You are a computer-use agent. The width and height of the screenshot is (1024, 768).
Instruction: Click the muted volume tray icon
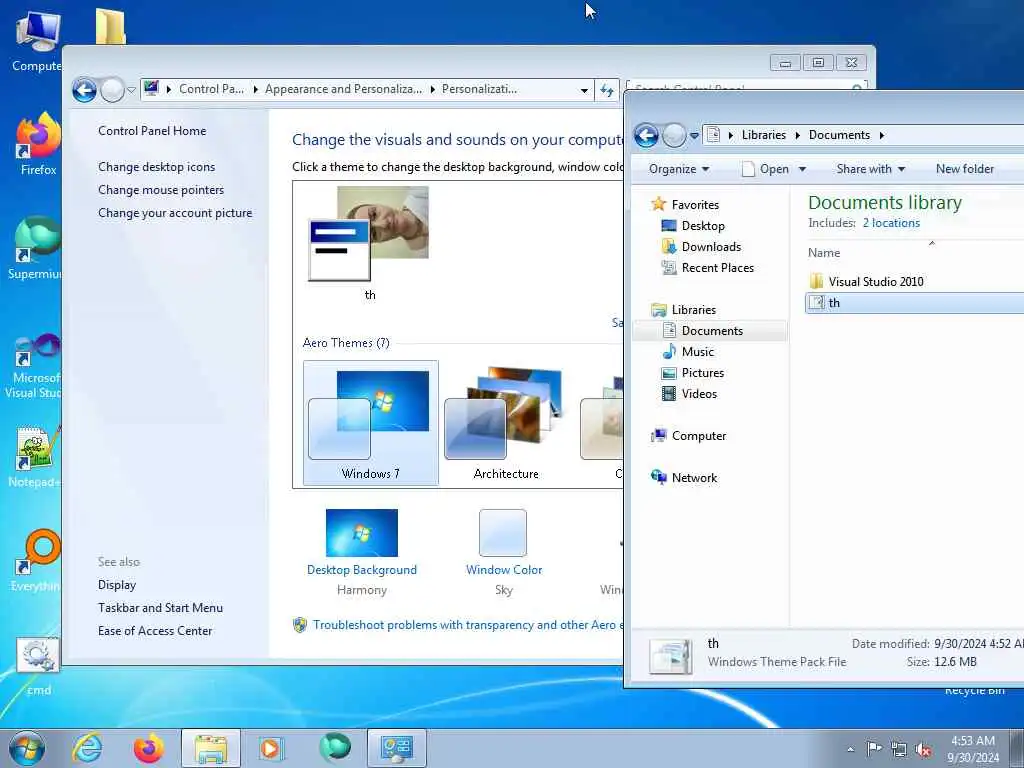point(923,749)
